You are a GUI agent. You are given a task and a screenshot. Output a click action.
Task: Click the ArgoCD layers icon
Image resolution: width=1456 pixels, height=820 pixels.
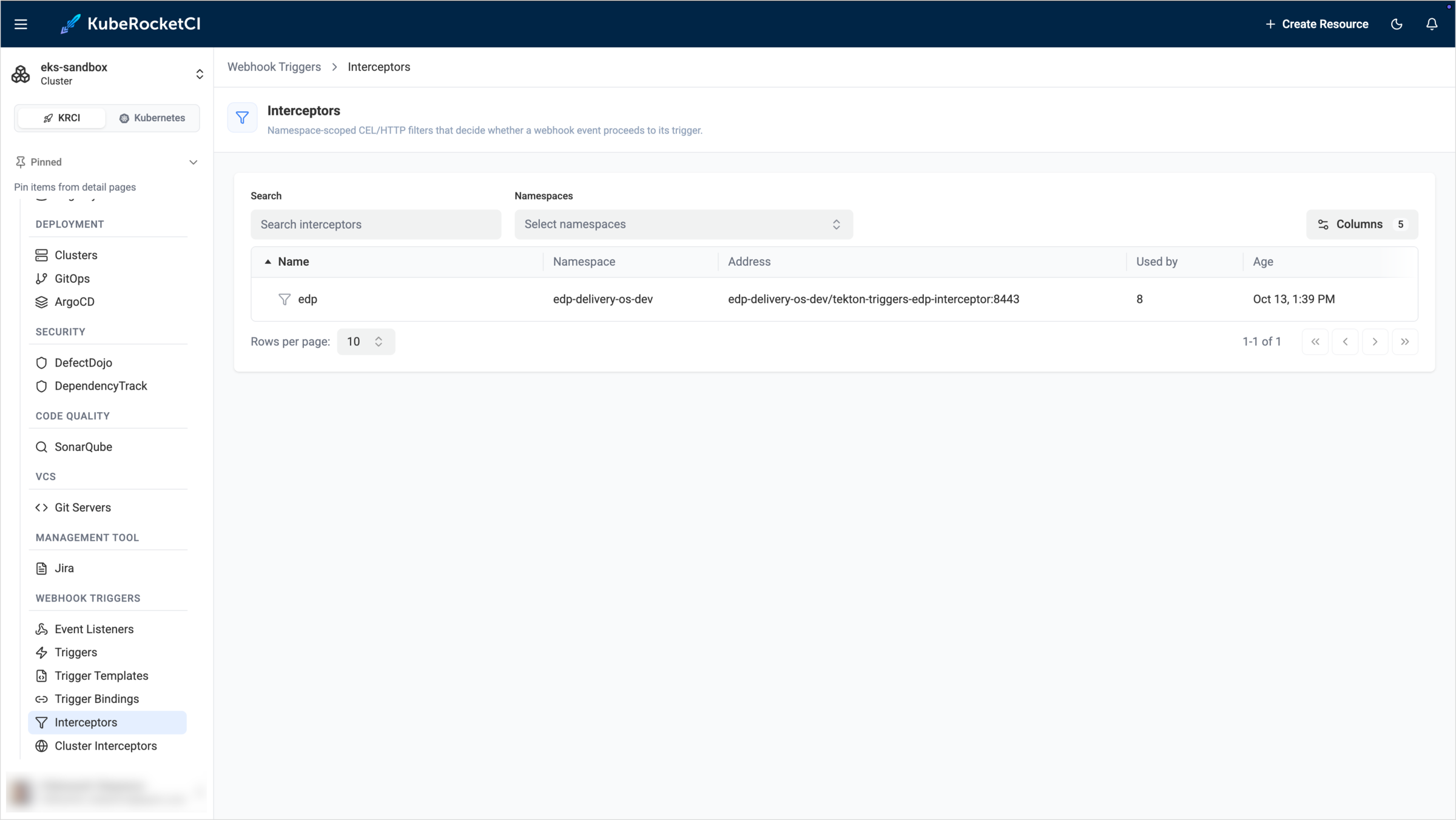41,302
